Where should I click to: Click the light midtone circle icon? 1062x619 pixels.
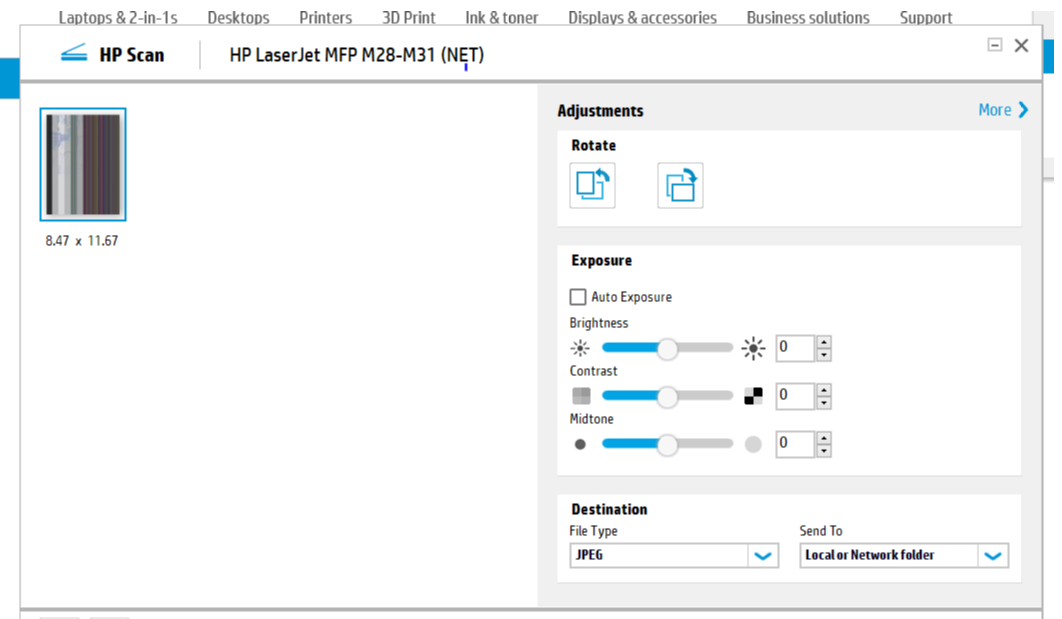click(753, 444)
